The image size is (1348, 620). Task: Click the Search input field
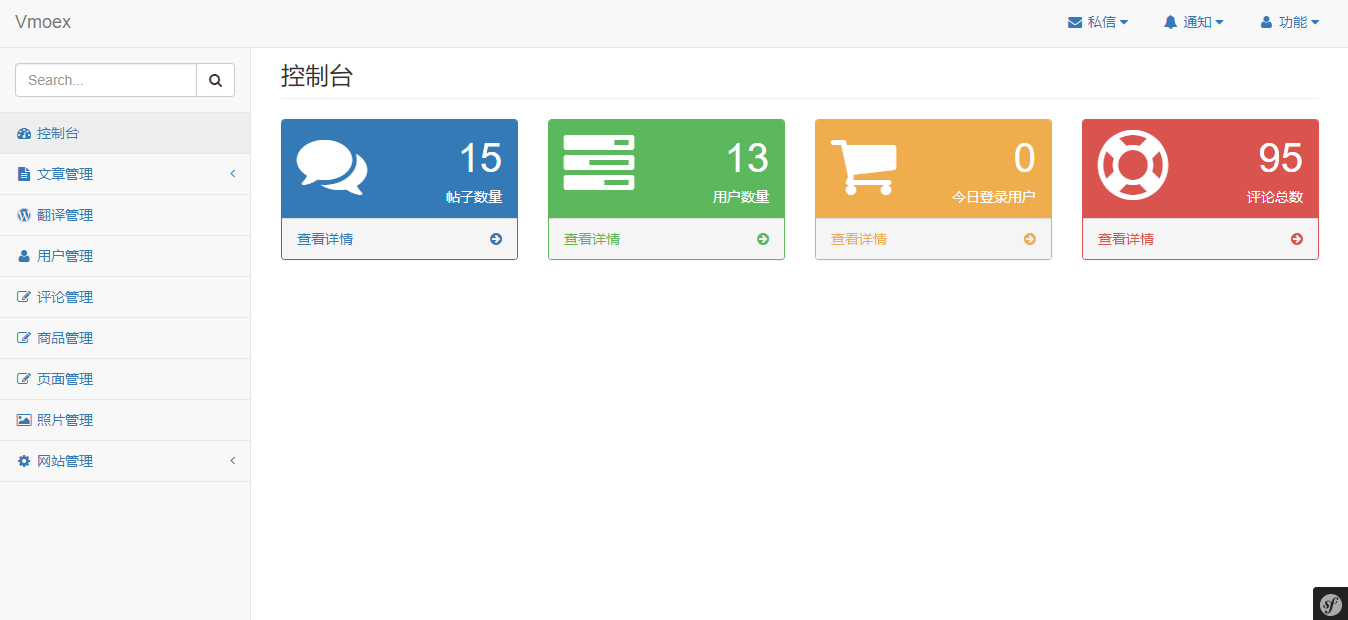[x=106, y=80]
